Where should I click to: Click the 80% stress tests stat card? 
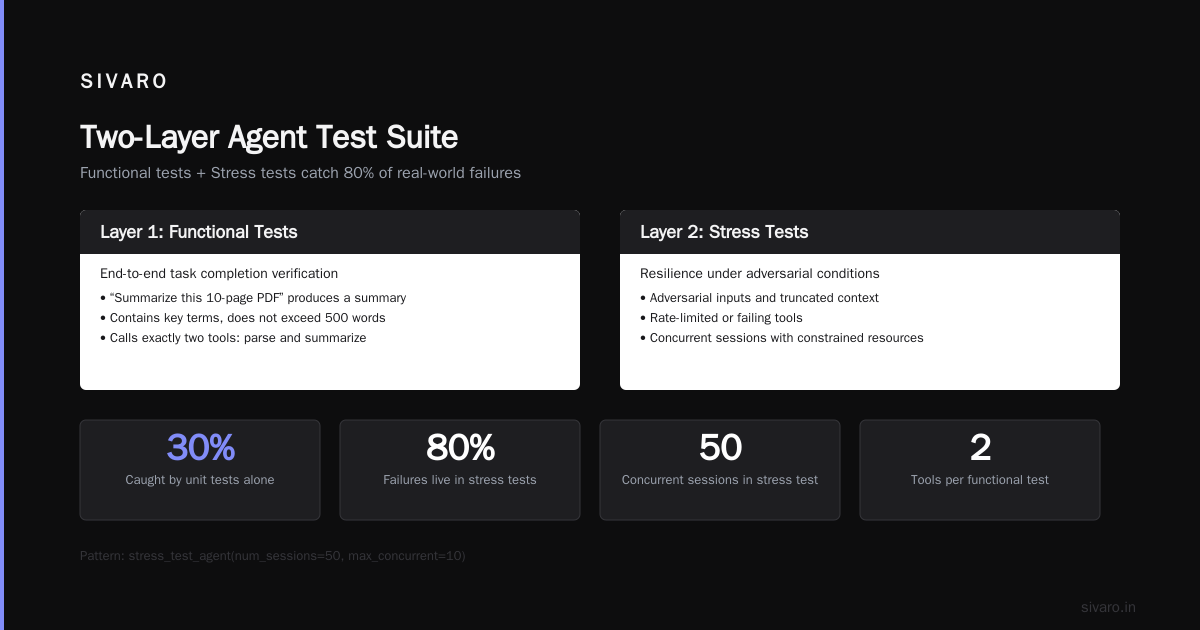click(x=460, y=470)
